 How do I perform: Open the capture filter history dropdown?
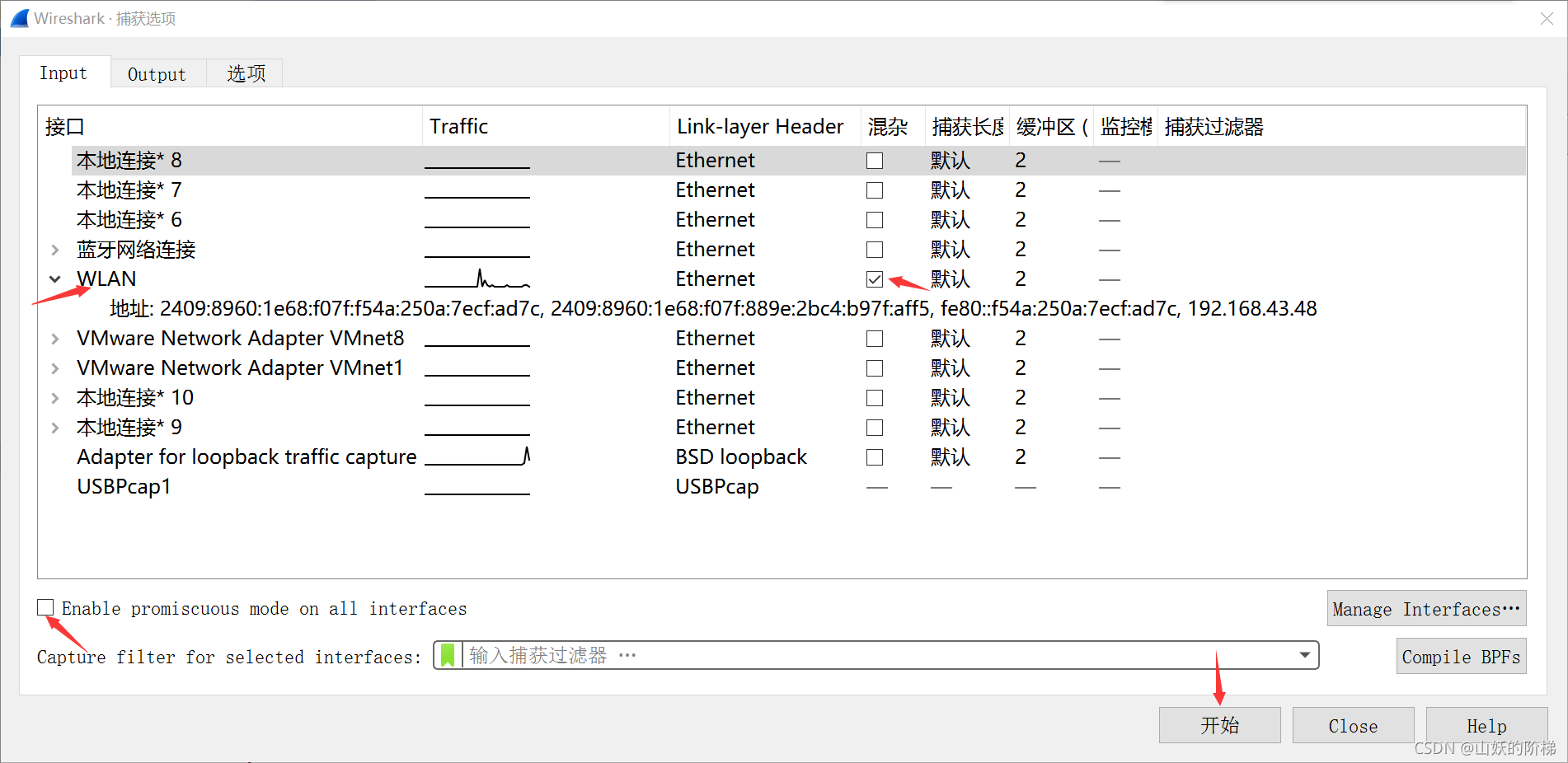tap(1305, 656)
